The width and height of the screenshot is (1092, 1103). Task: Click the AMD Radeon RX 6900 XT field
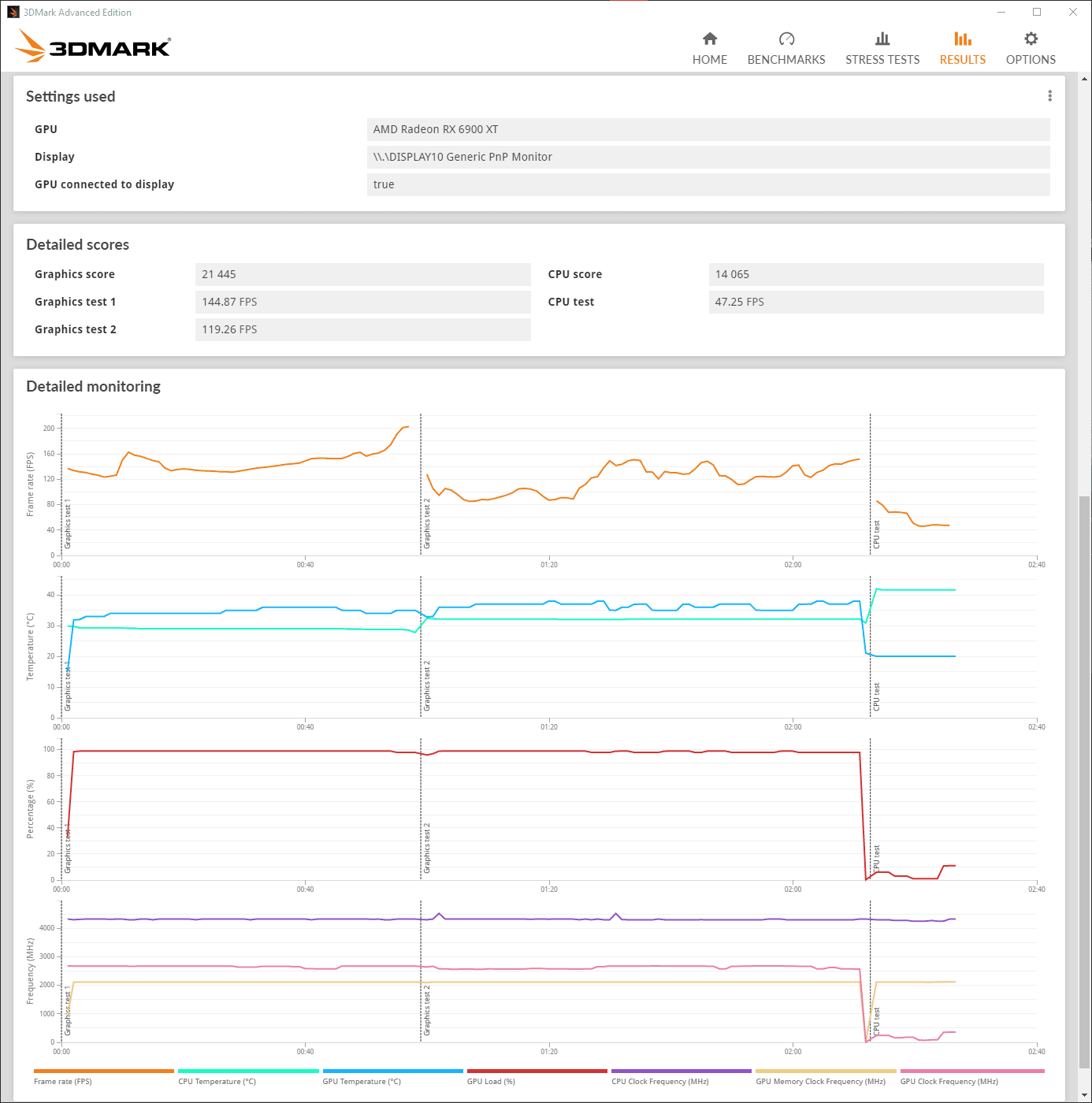pos(708,129)
